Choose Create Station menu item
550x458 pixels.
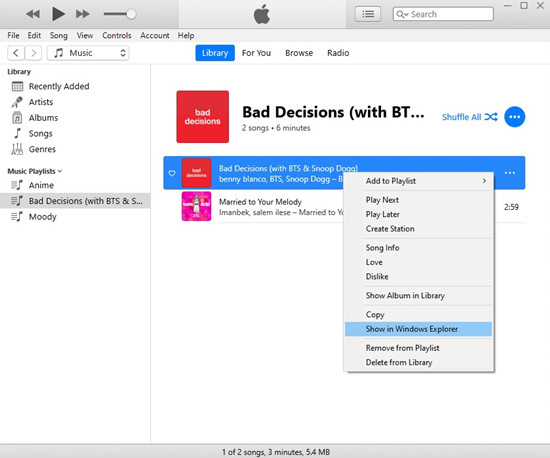419,229
